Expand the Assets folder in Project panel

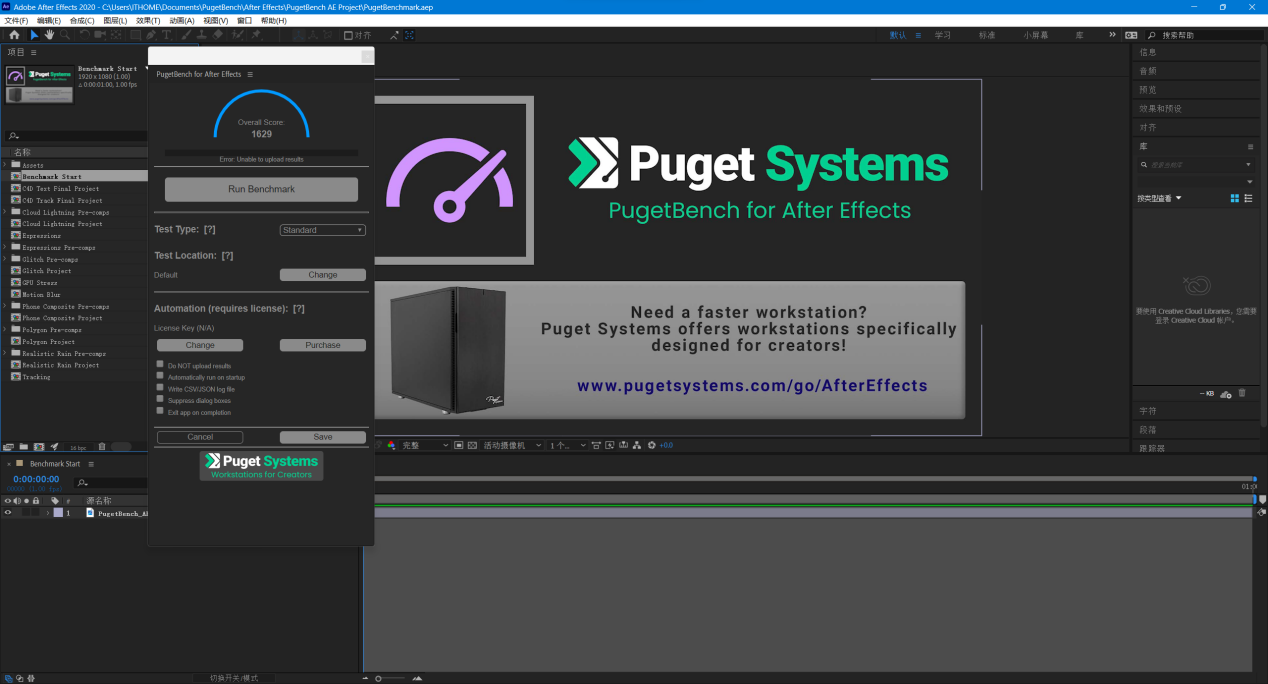coord(4,165)
